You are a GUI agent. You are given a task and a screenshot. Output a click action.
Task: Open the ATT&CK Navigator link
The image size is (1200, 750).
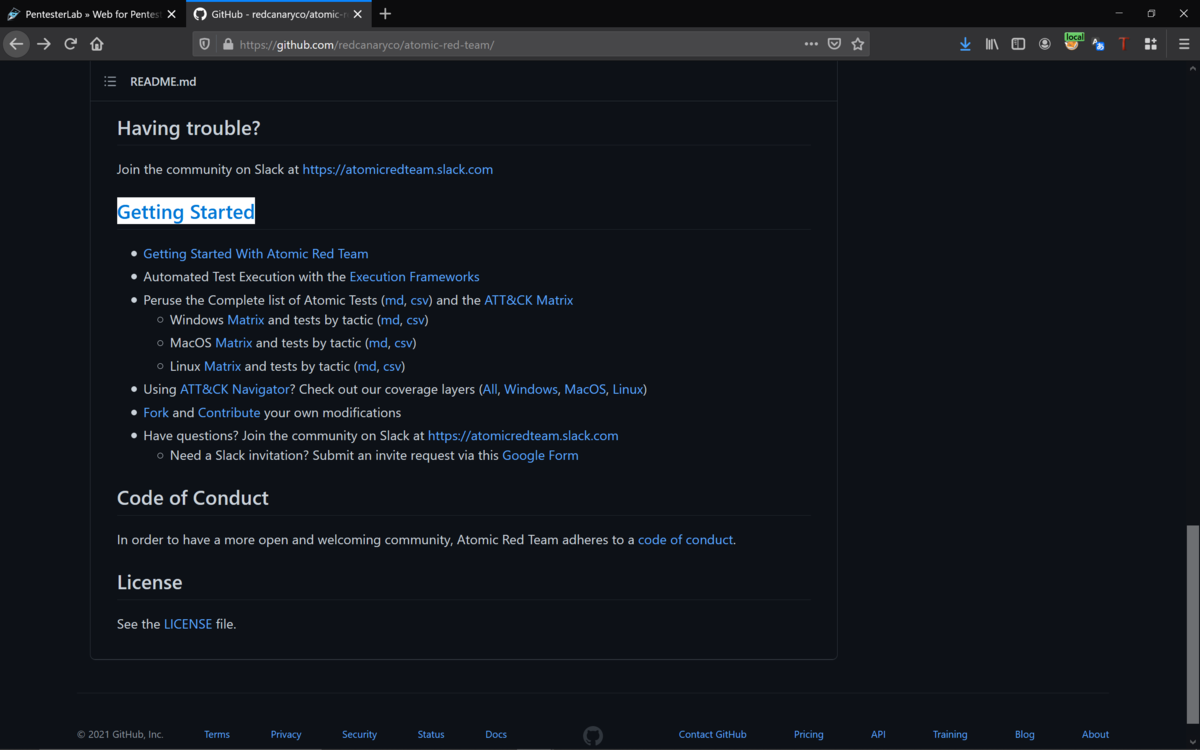click(x=234, y=389)
